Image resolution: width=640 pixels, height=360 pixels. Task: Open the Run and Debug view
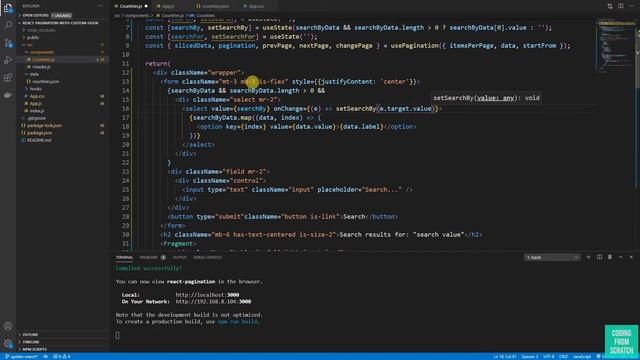[x=8, y=60]
